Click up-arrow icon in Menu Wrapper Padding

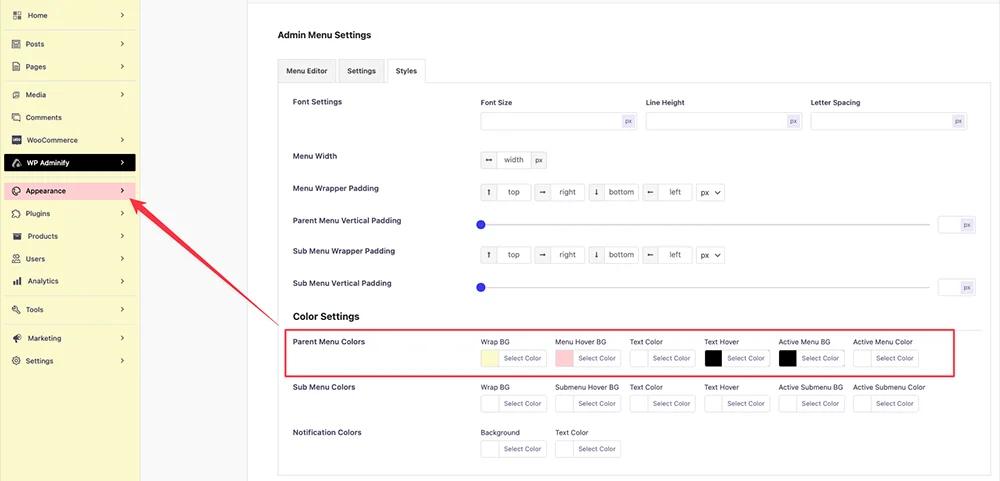click(x=489, y=192)
